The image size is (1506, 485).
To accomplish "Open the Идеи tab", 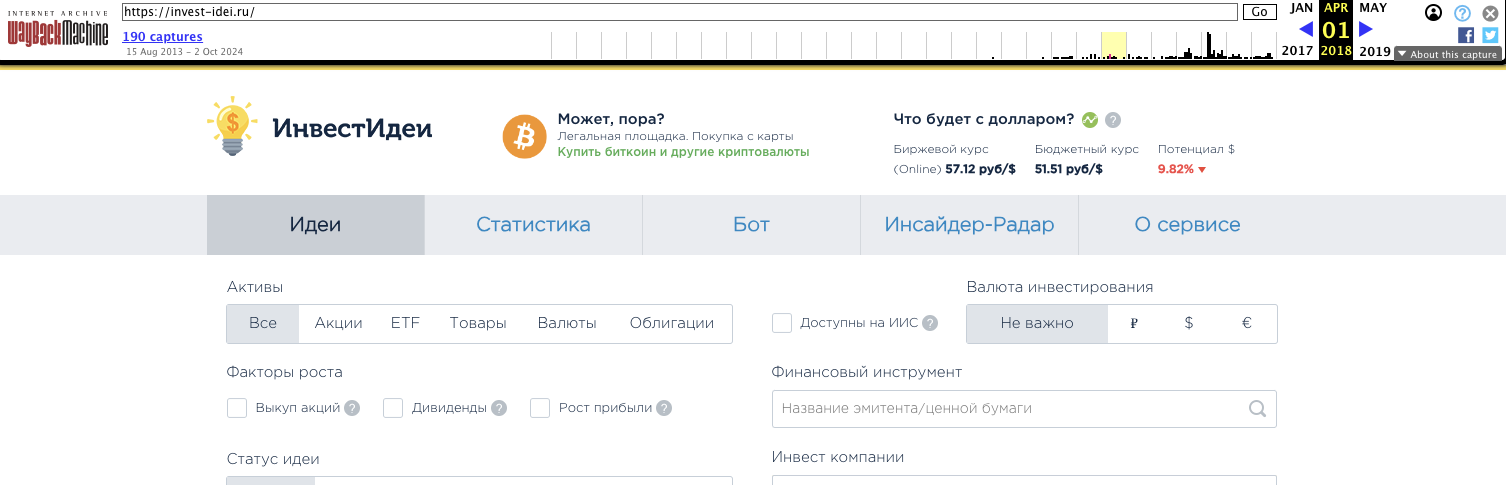I will (x=316, y=225).
